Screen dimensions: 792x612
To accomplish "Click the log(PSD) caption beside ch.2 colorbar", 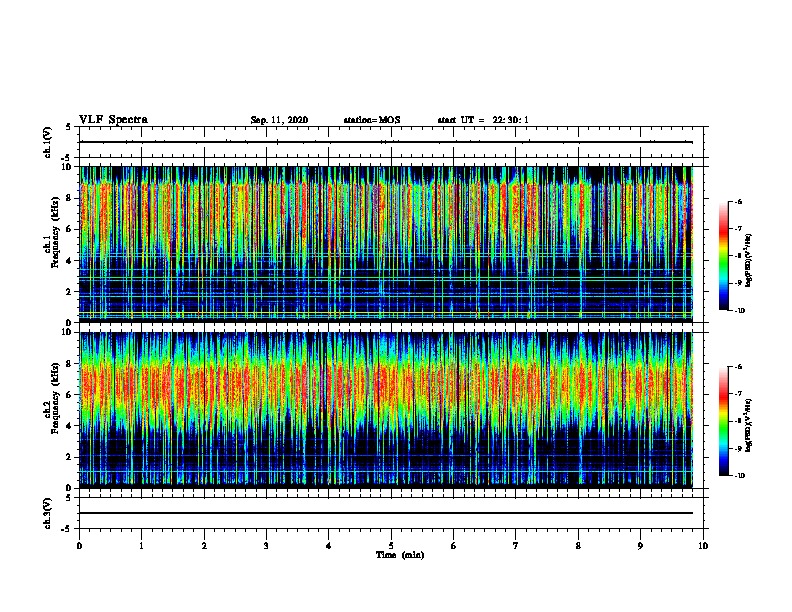I will point(749,425).
